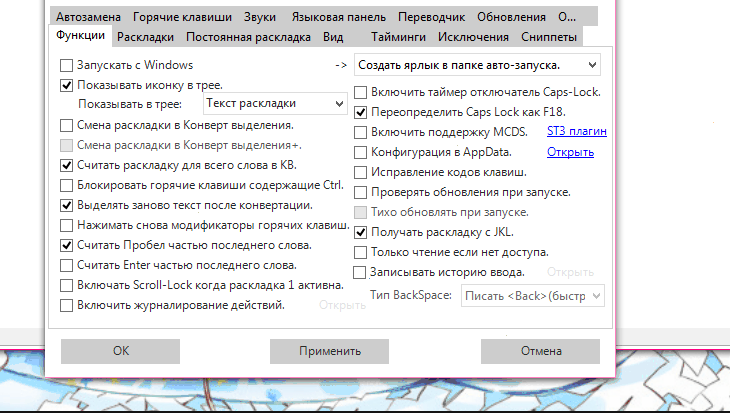This screenshot has height=413, width=730.
Task: Enable the Запускать с Windows checkbox
Action: (x=66, y=65)
